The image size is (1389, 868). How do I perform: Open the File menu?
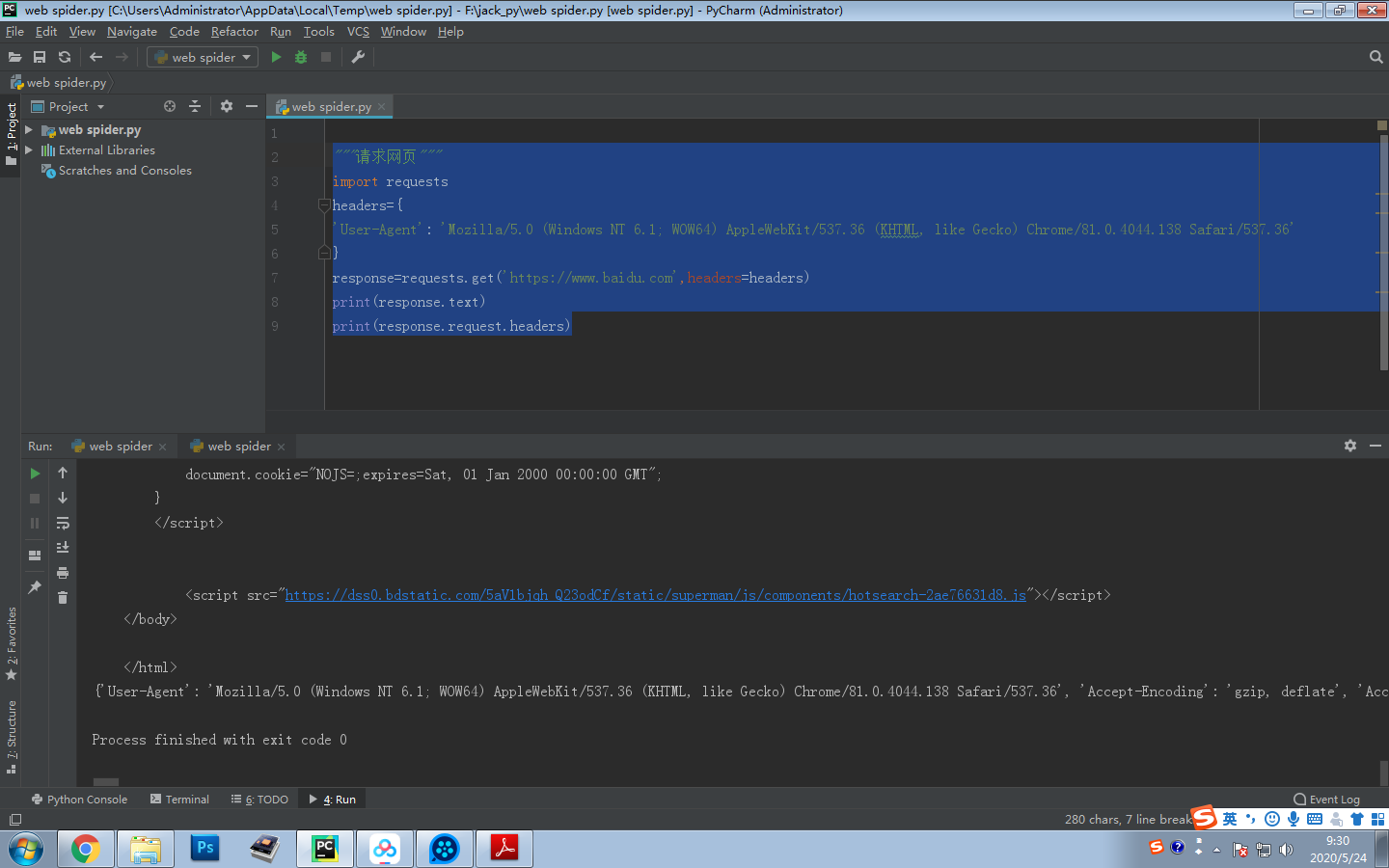[x=14, y=32]
